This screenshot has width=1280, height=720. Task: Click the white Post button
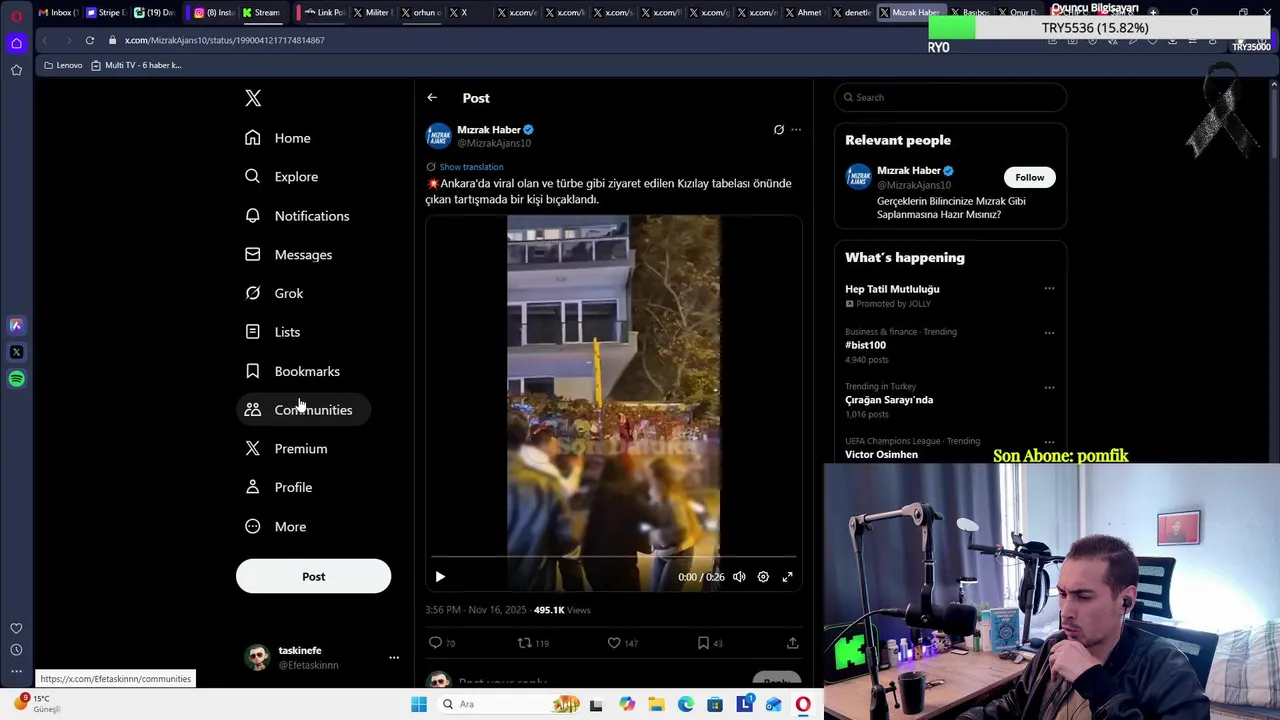tap(313, 576)
